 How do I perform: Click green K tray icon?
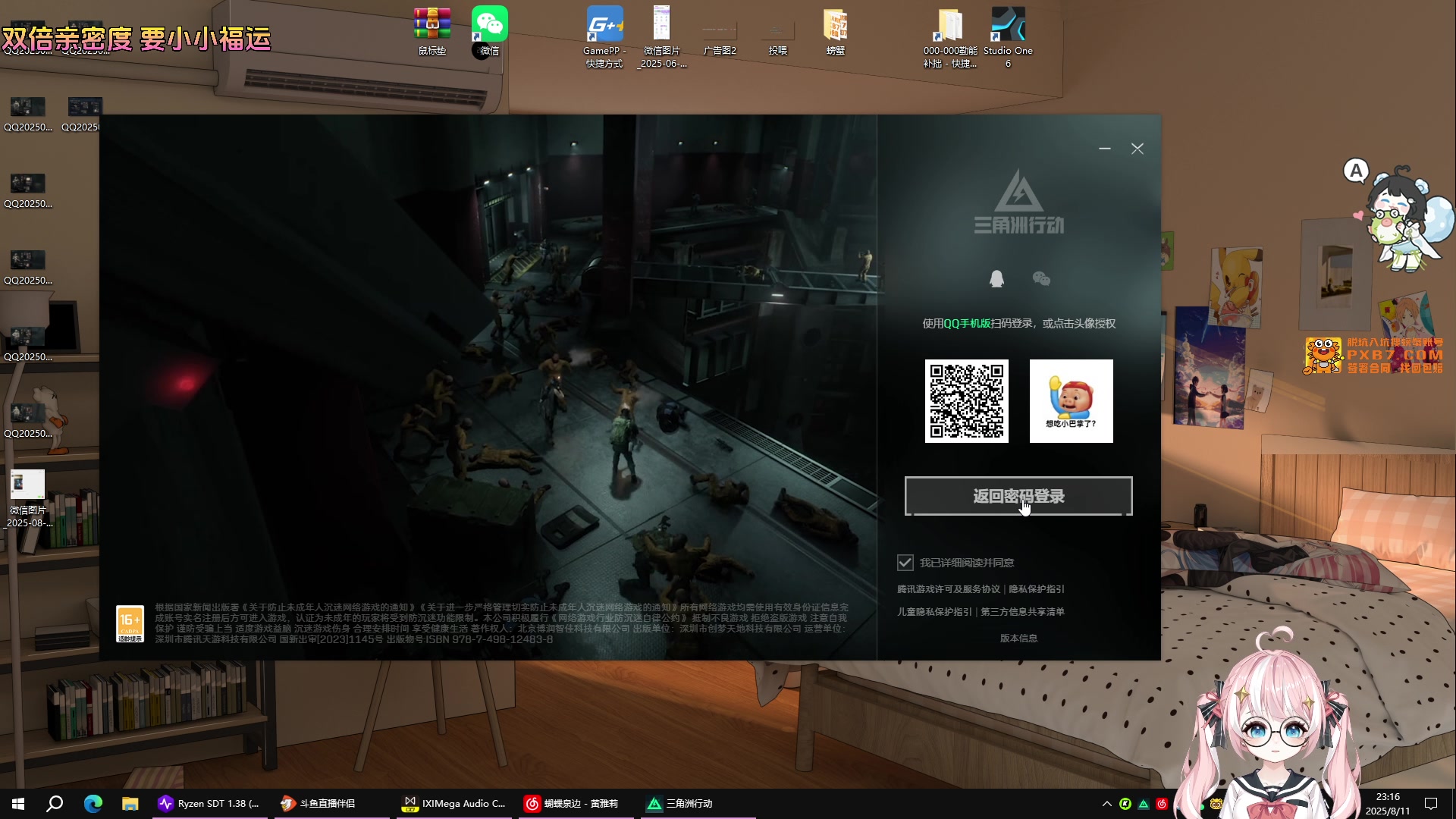[x=1125, y=804]
